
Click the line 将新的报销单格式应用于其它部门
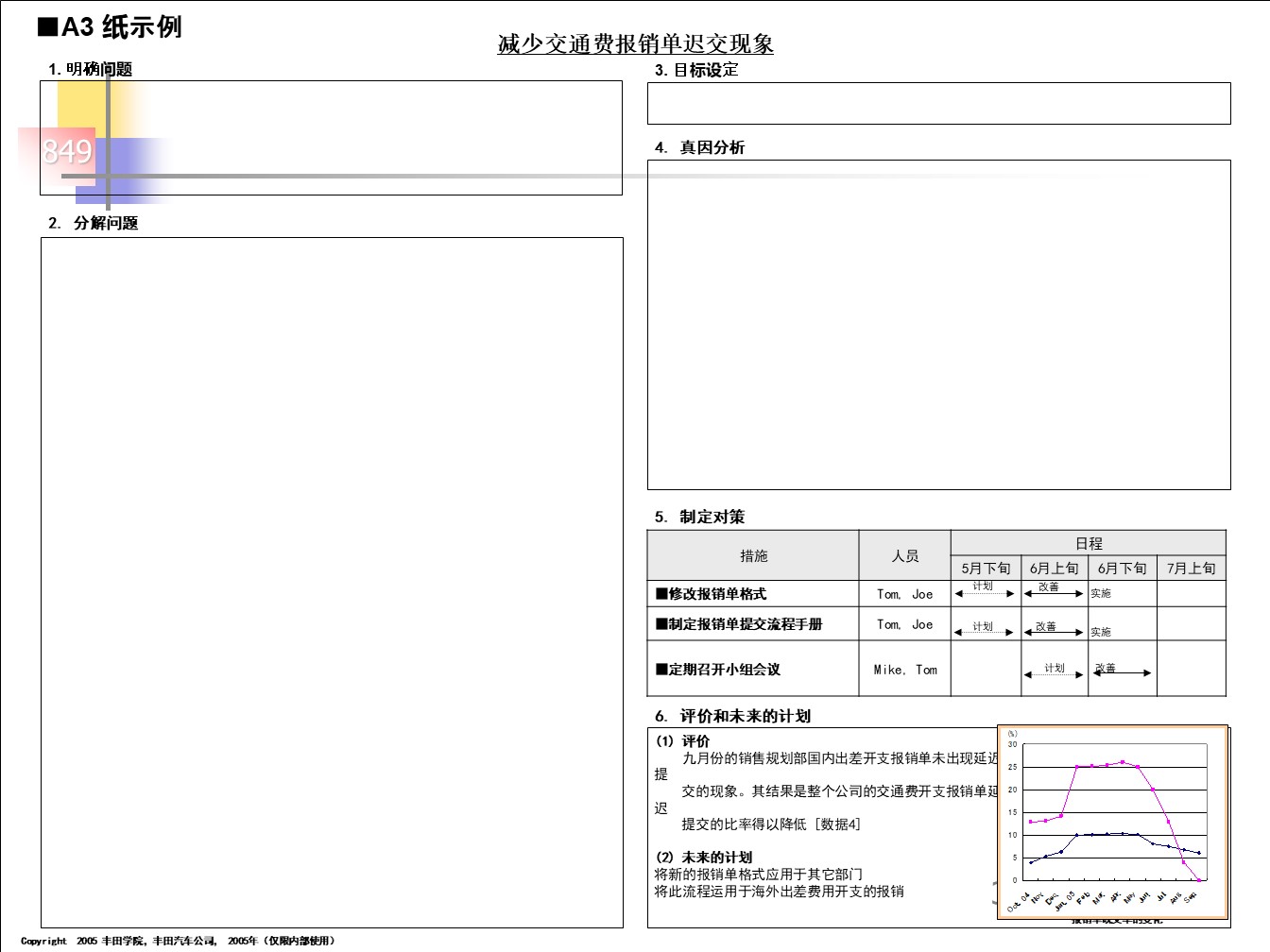[x=759, y=875]
